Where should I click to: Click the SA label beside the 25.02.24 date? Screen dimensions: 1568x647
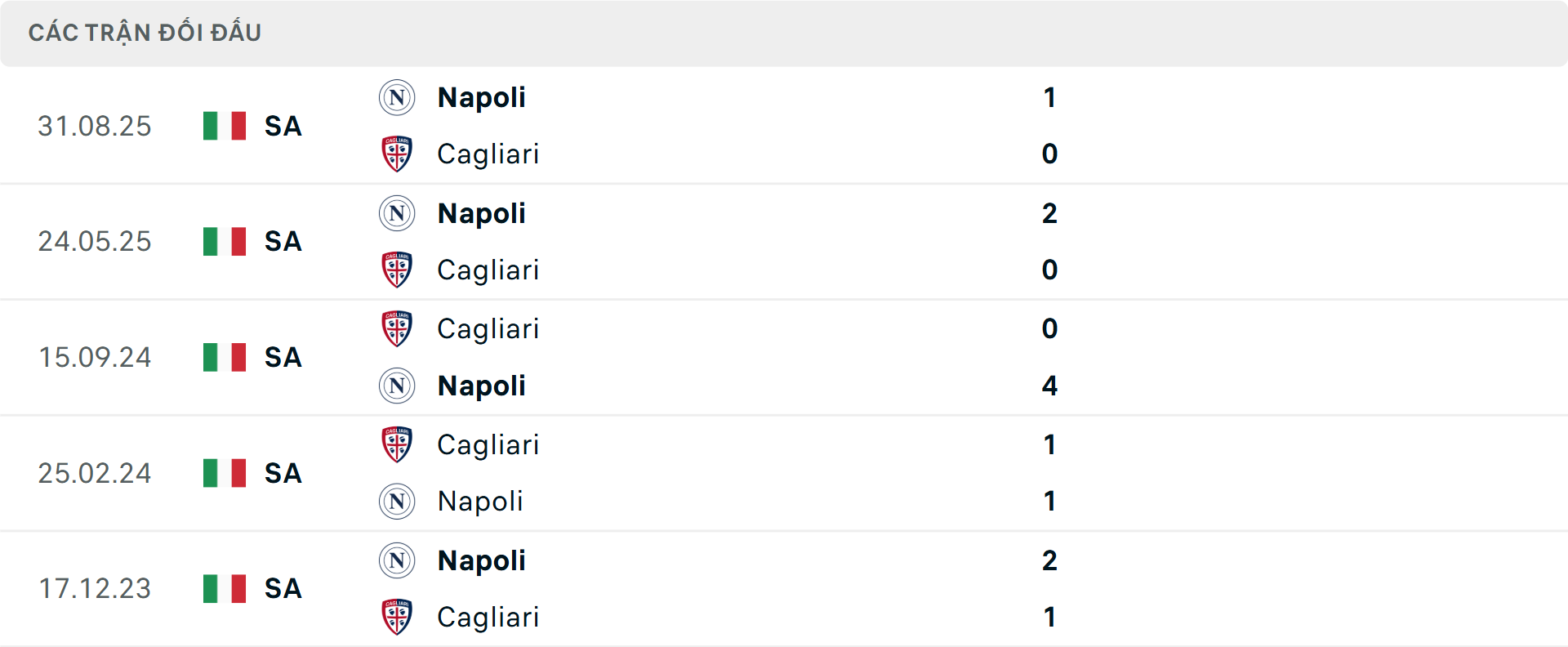pyautogui.click(x=282, y=474)
